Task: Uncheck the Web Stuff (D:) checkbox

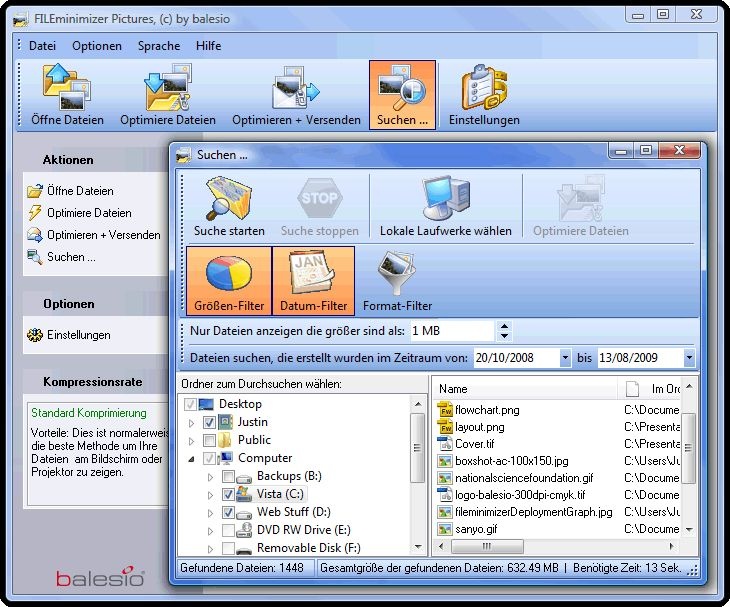Action: [228, 513]
